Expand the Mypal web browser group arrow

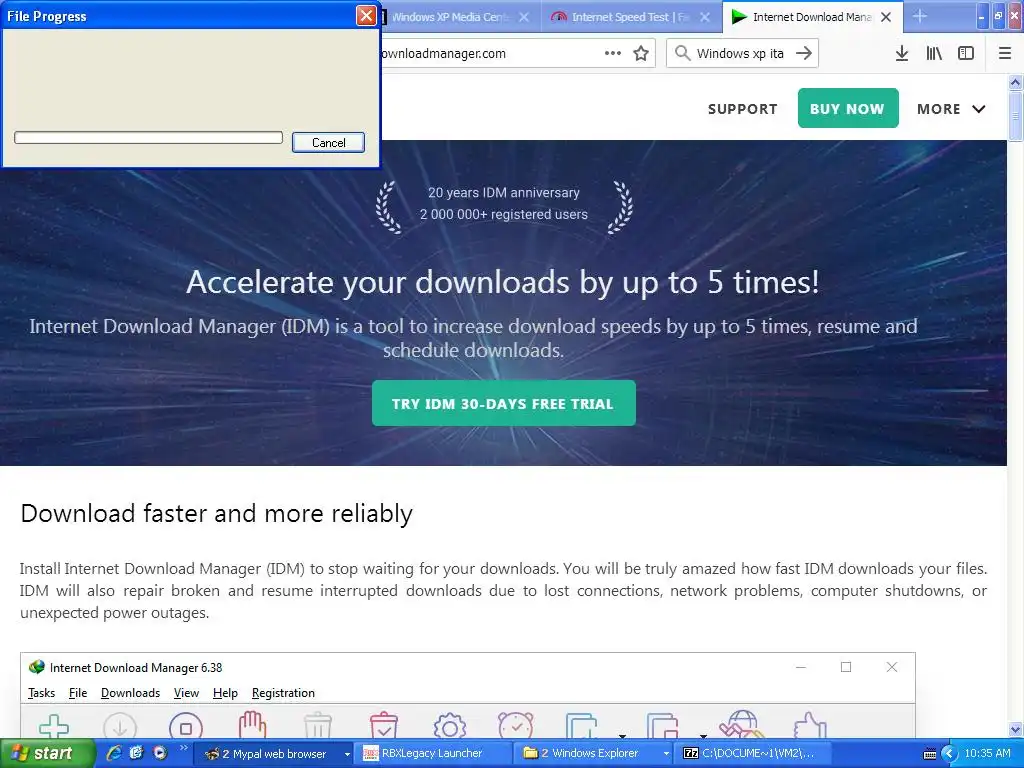[x=347, y=754]
